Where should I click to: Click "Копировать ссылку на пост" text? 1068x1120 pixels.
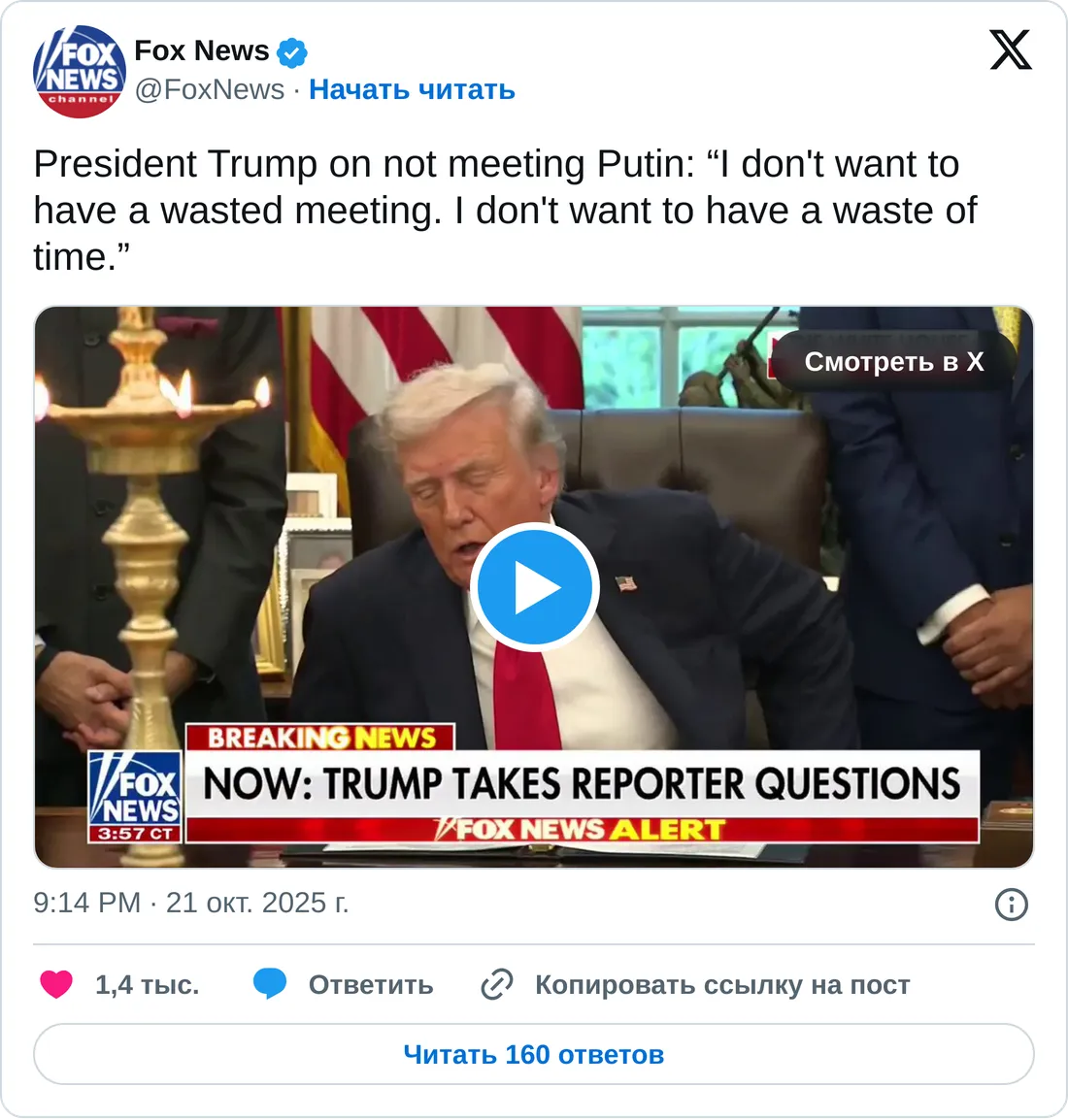pyautogui.click(x=722, y=985)
